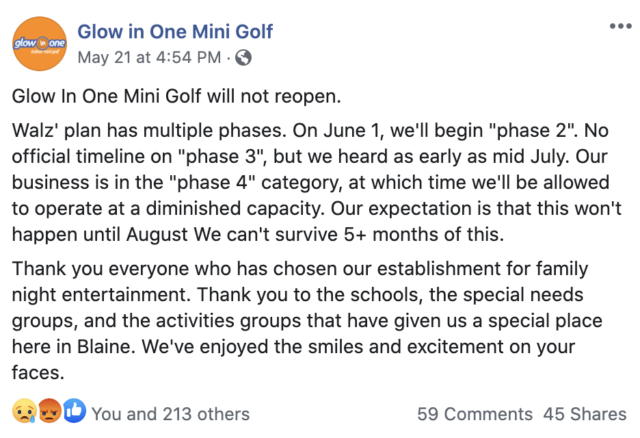The image size is (640, 438).
Task: Show who reacted: You and 213 others
Action: 170,414
